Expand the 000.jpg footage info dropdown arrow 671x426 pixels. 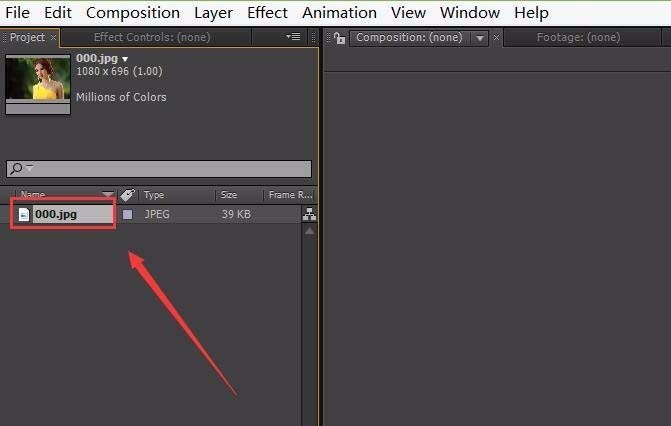pos(125,59)
